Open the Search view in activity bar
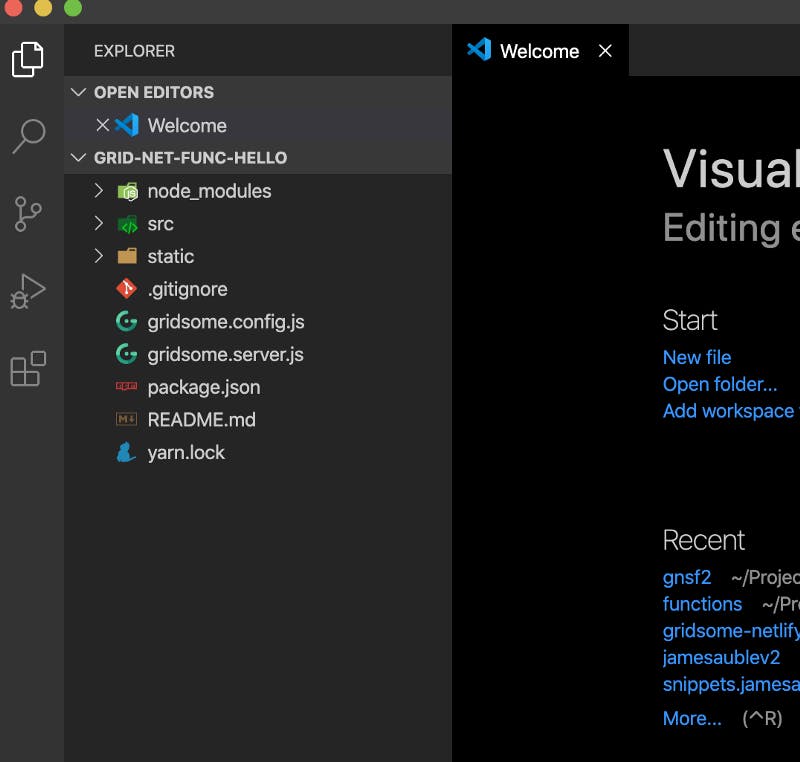The height and width of the screenshot is (762, 800). [29, 136]
